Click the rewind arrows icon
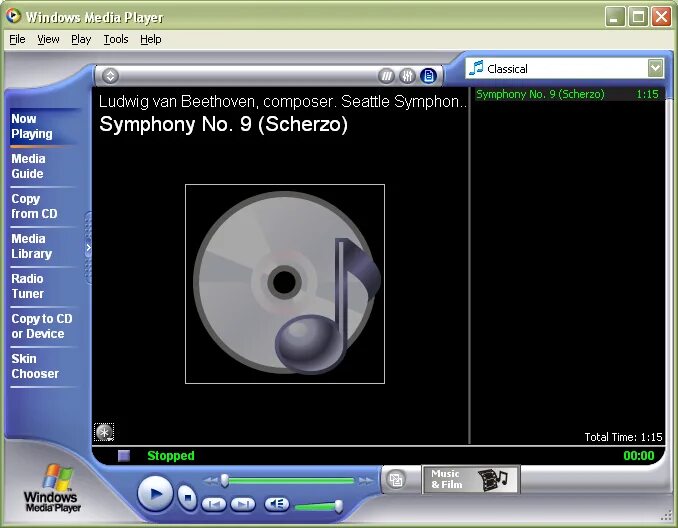This screenshot has height=528, width=678. pyautogui.click(x=211, y=480)
